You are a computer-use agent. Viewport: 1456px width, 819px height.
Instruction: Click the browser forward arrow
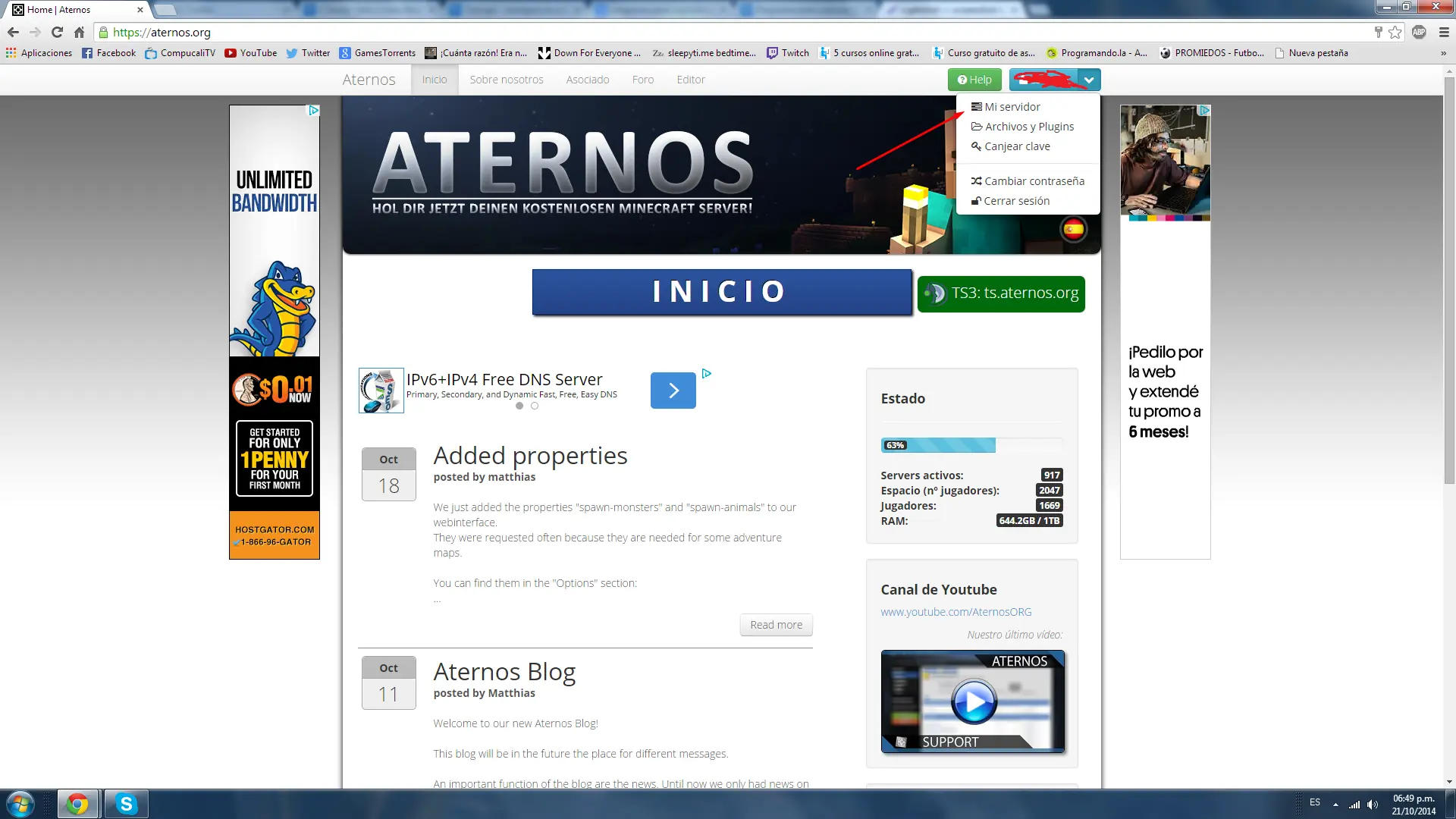(x=35, y=32)
